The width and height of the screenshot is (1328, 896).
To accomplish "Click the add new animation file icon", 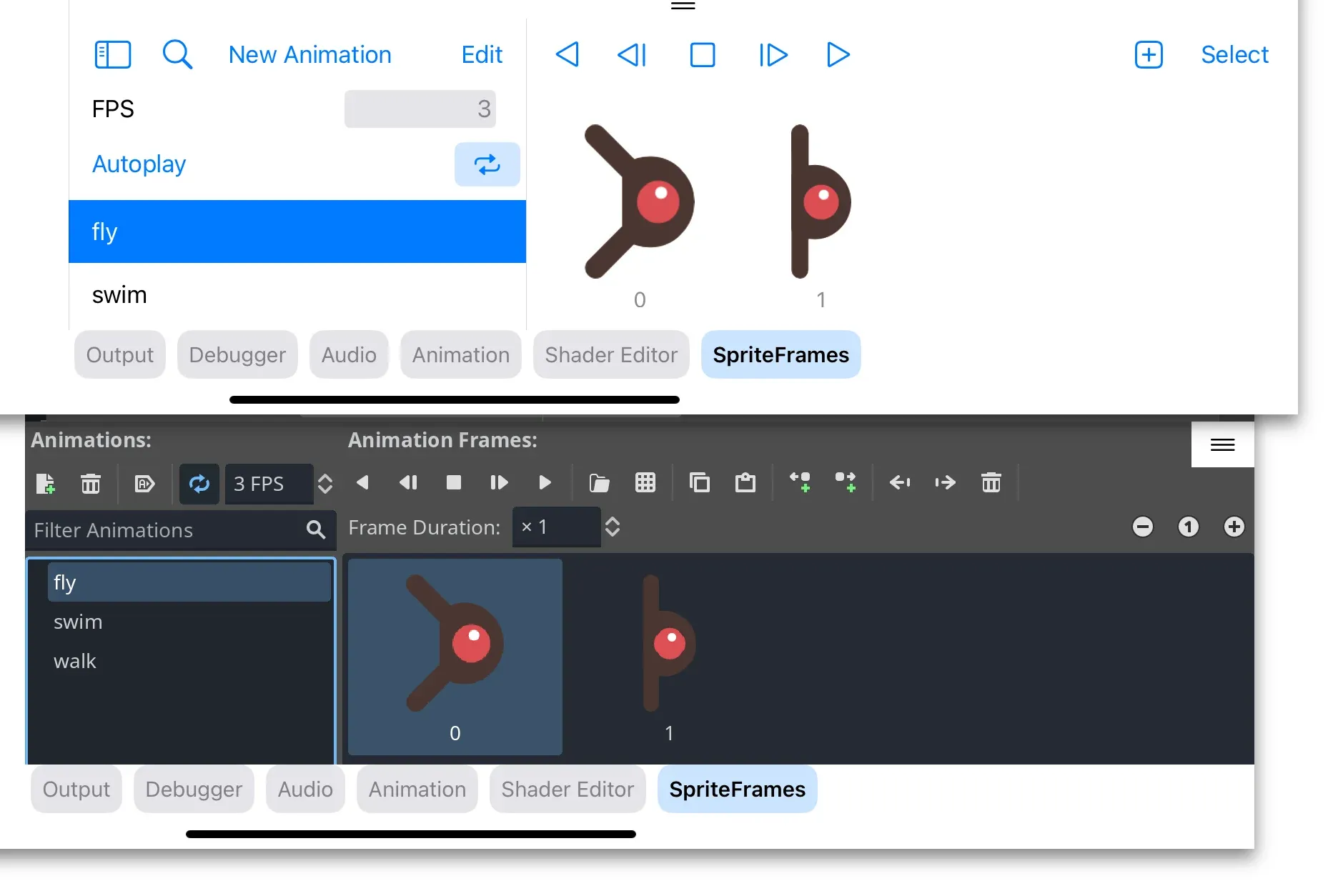I will tap(45, 484).
